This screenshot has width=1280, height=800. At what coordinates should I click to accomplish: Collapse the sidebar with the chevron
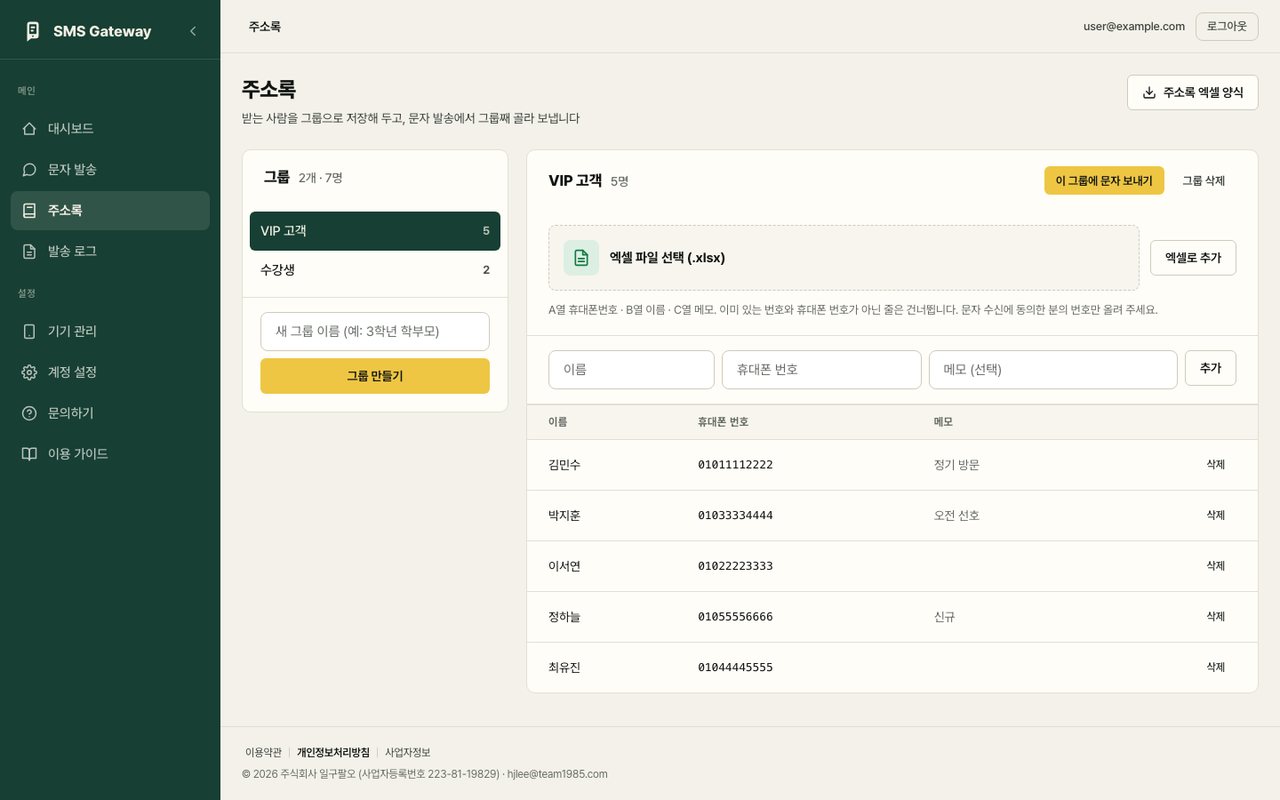pos(193,31)
